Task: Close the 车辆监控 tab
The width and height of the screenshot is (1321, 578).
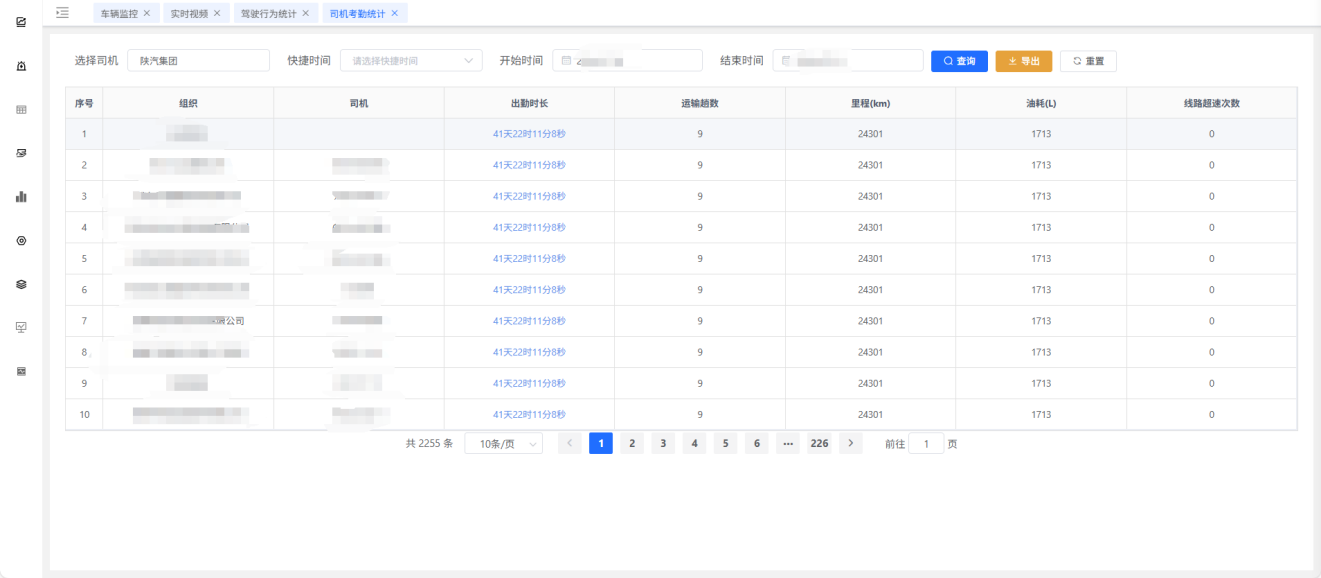Action: click(147, 13)
